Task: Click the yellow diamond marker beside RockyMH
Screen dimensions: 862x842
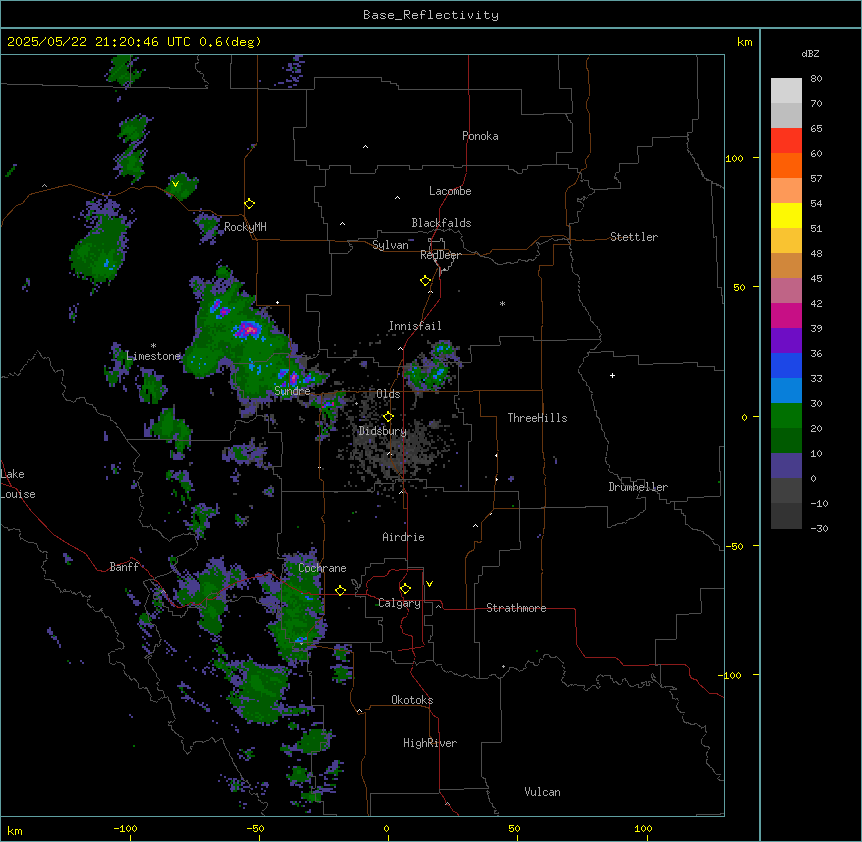Action: coord(250,204)
